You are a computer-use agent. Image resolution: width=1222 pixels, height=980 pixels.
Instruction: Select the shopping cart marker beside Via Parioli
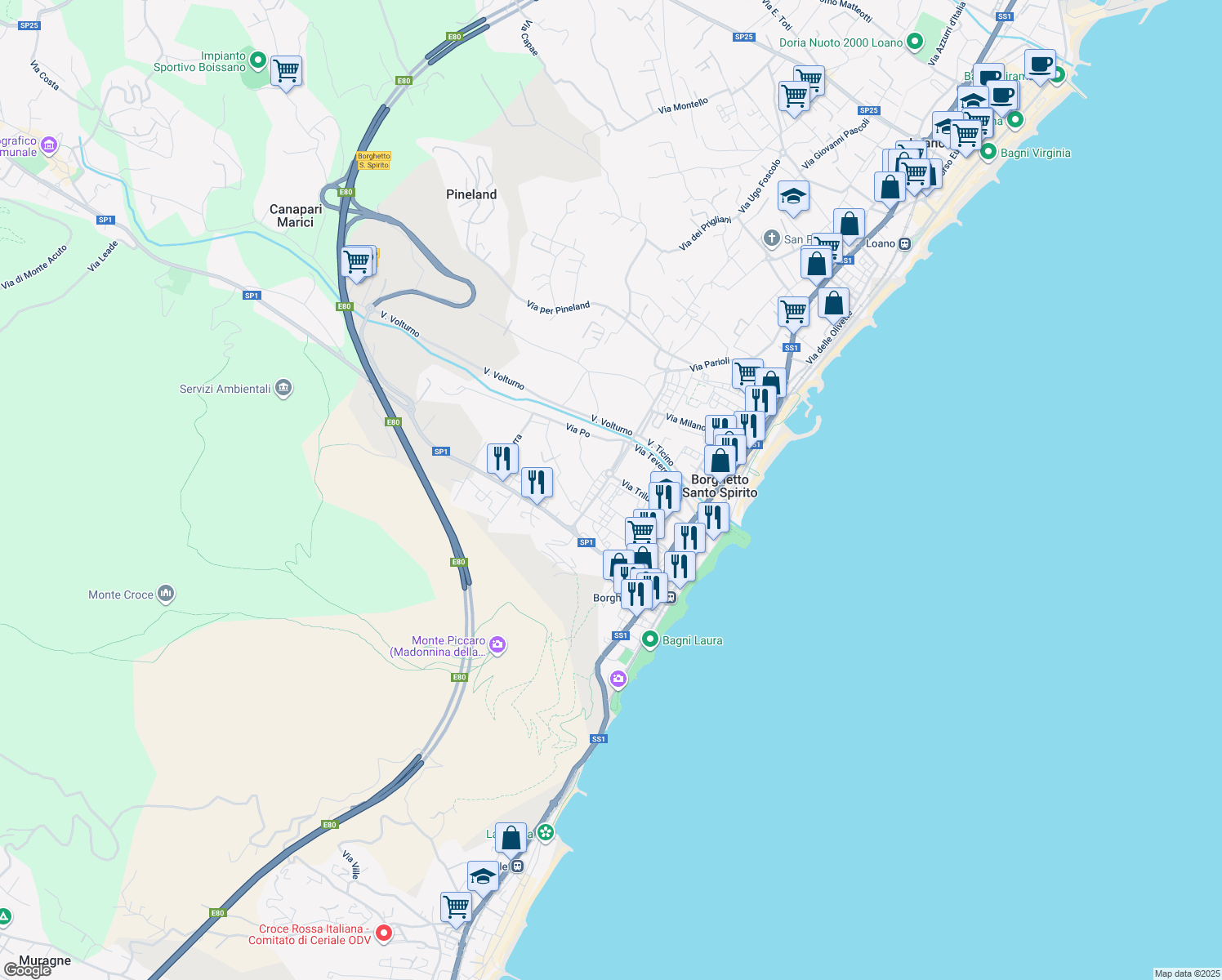pos(747,376)
